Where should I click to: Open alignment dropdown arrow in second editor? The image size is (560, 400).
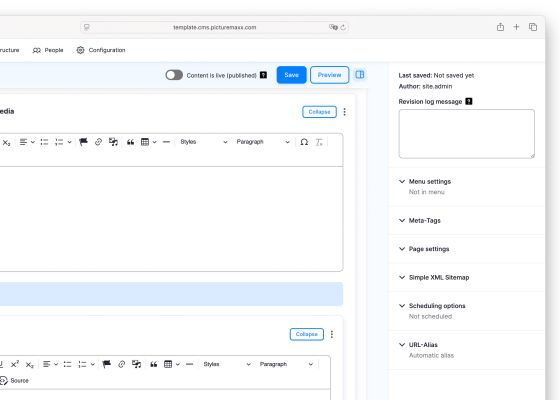tap(56, 364)
